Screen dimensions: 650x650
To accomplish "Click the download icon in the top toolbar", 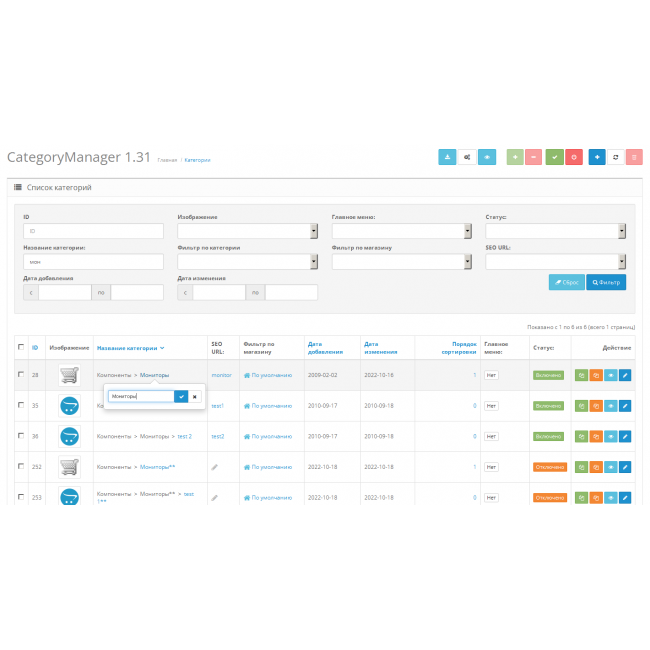I will tap(447, 157).
